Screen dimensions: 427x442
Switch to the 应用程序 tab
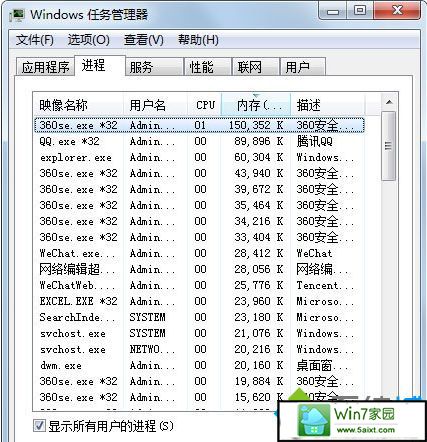pyautogui.click(x=45, y=67)
